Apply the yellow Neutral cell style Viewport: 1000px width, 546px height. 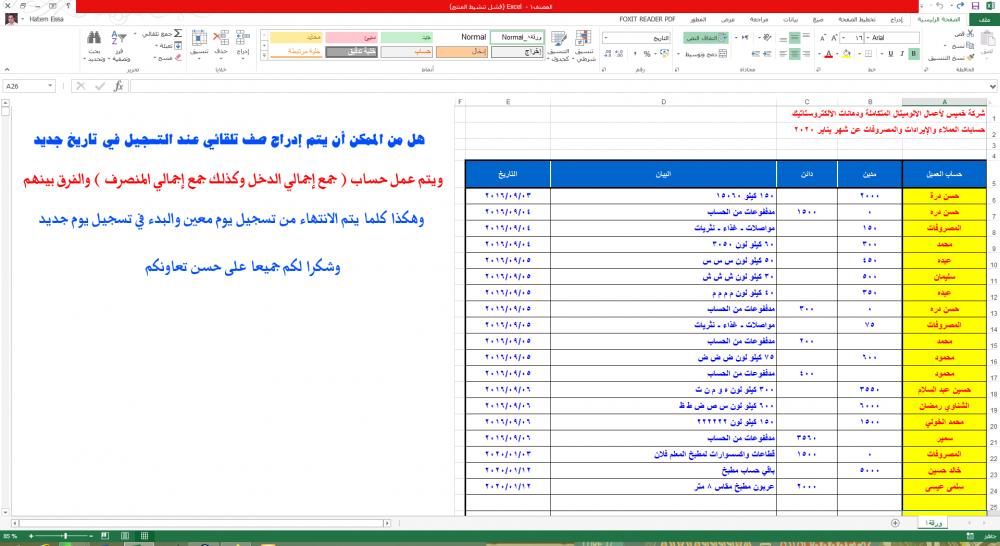(x=296, y=37)
